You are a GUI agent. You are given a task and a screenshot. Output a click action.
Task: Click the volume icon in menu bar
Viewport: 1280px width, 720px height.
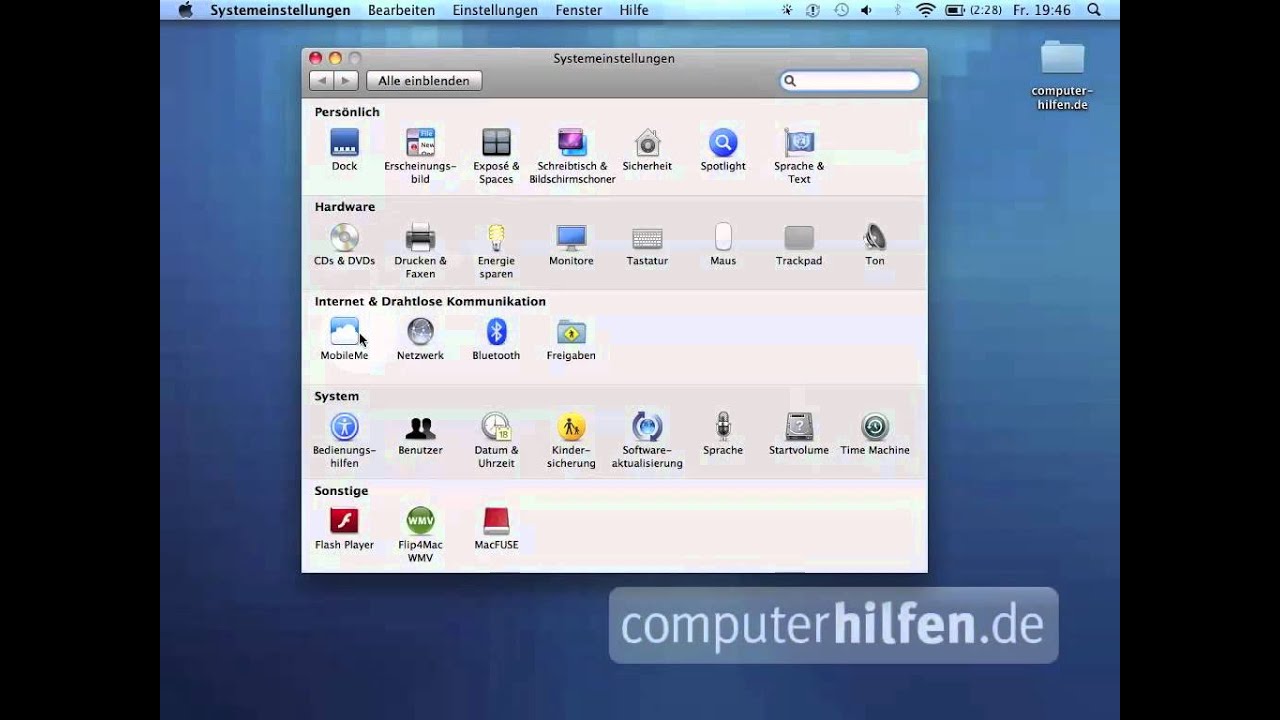click(x=866, y=10)
